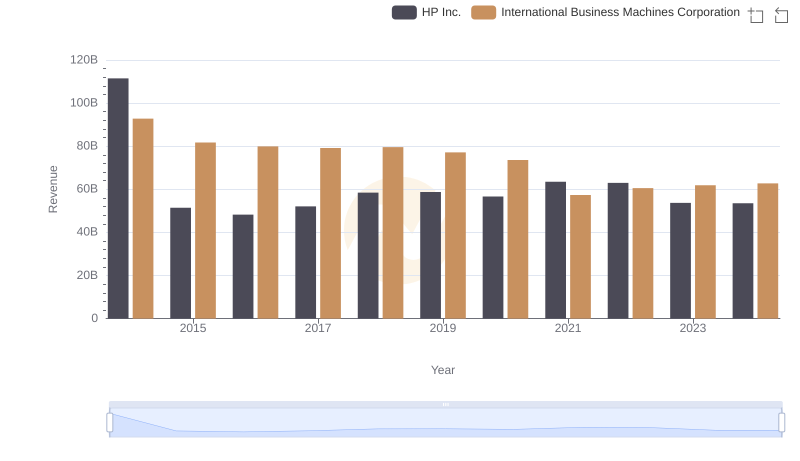800x461 pixels.
Task: Click the zoom area select icon
Action: pos(756,15)
